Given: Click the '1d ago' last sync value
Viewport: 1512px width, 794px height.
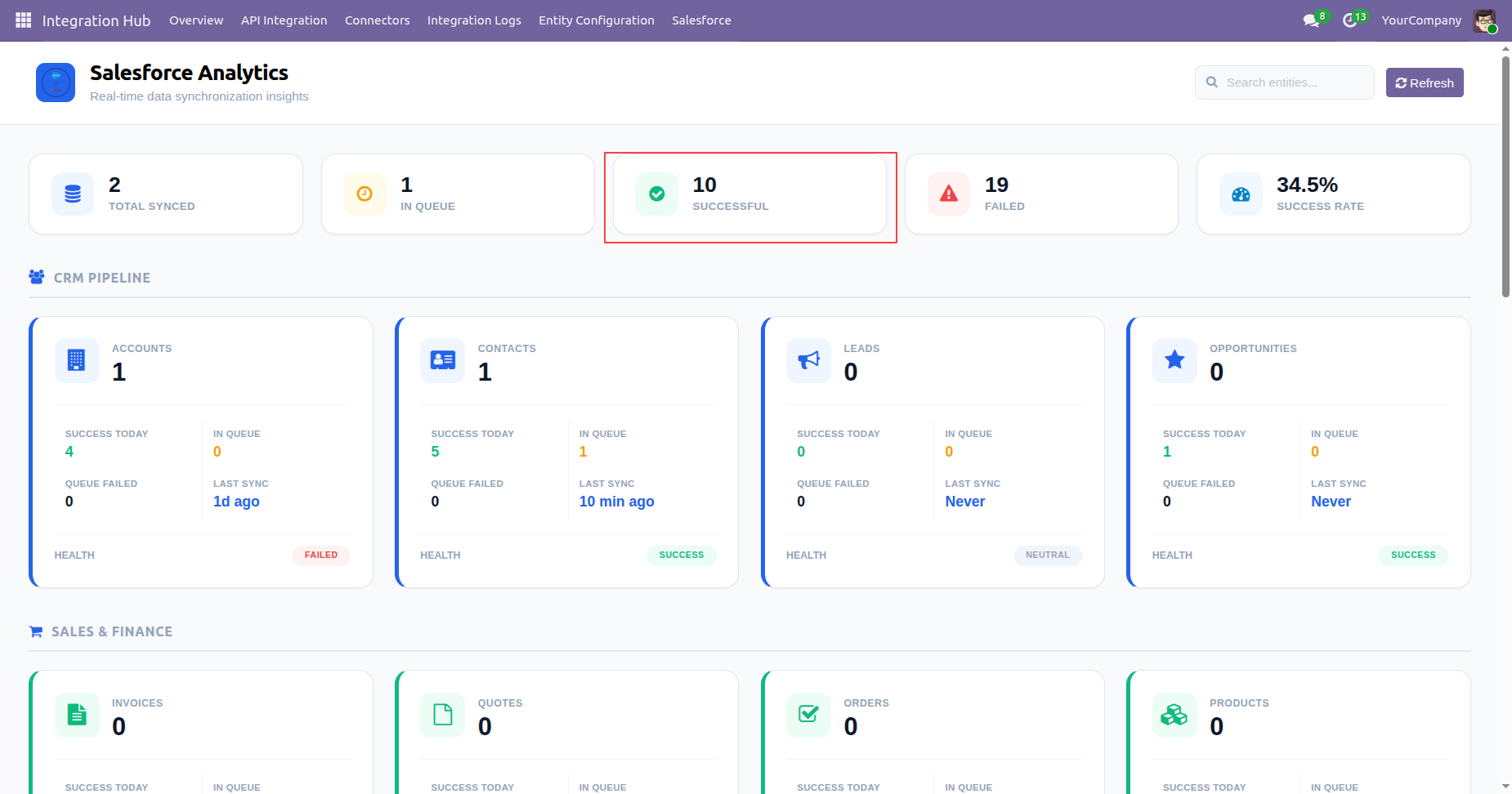Looking at the screenshot, I should [236, 502].
